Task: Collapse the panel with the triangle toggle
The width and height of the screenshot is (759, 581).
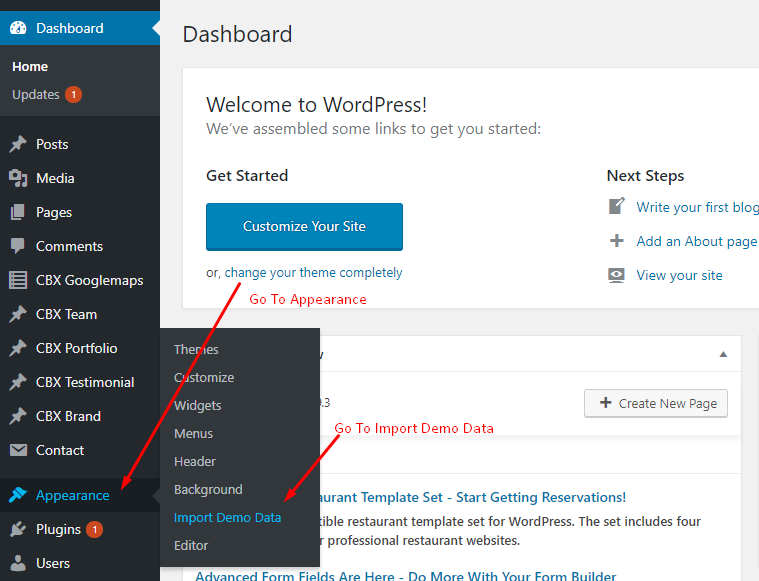Action: pyautogui.click(x=723, y=354)
